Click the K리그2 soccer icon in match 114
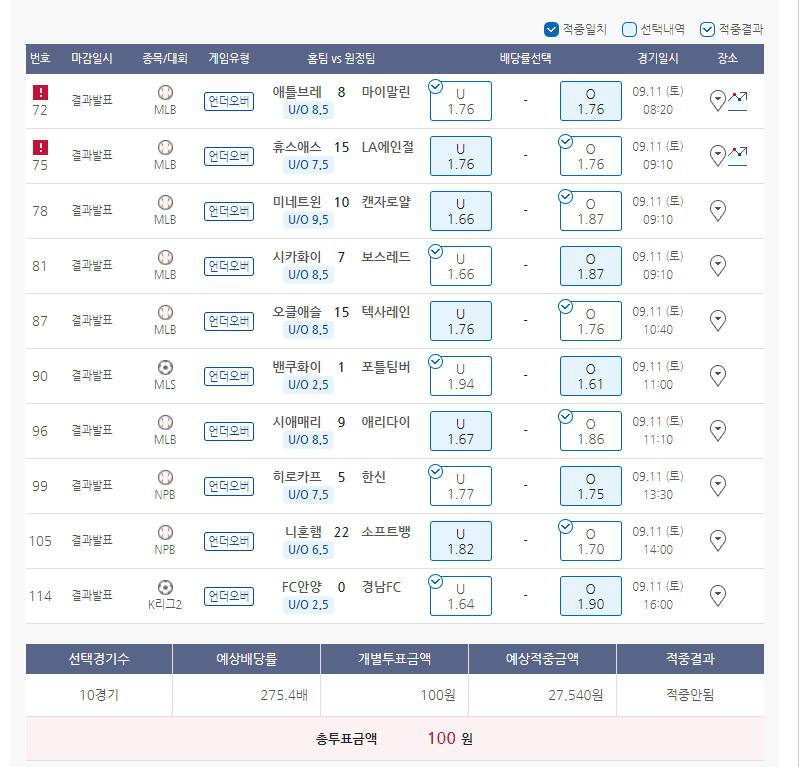The image size is (799, 767). pyautogui.click(x=165, y=587)
